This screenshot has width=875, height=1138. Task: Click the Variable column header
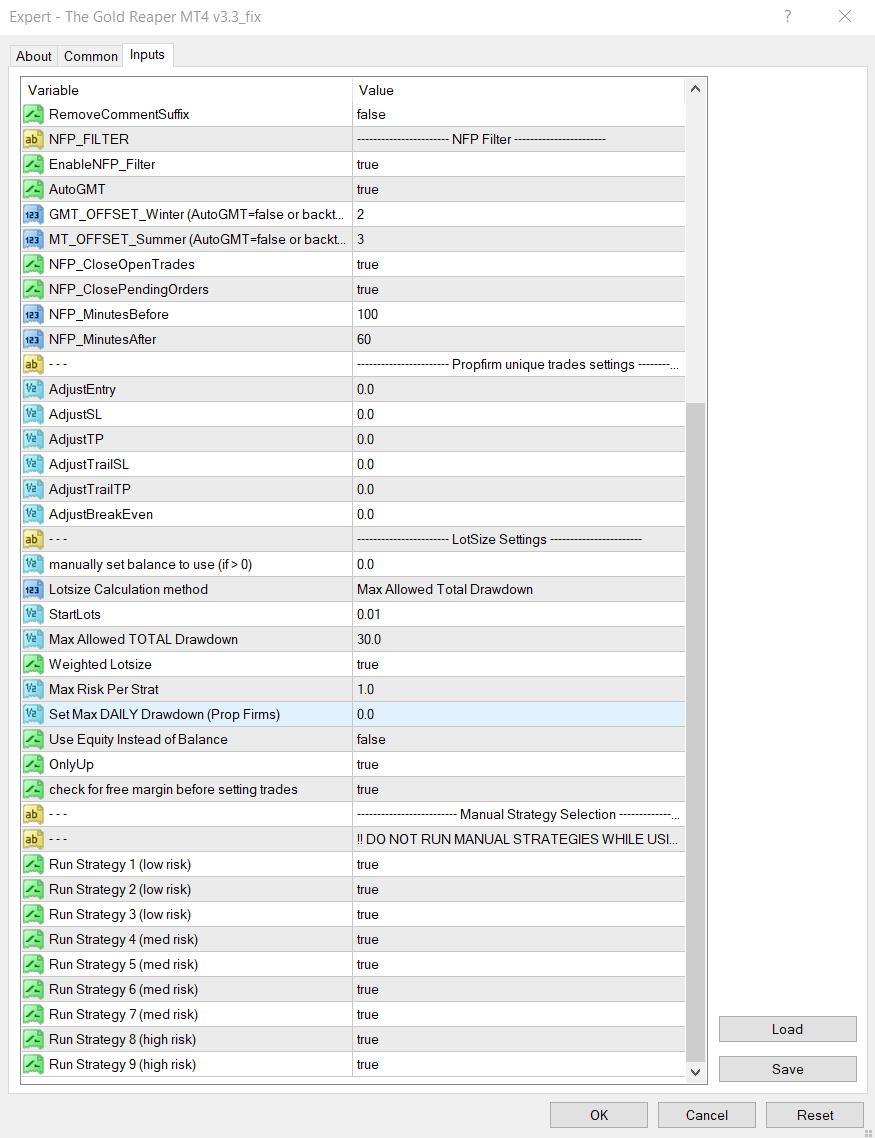pyautogui.click(x=187, y=90)
